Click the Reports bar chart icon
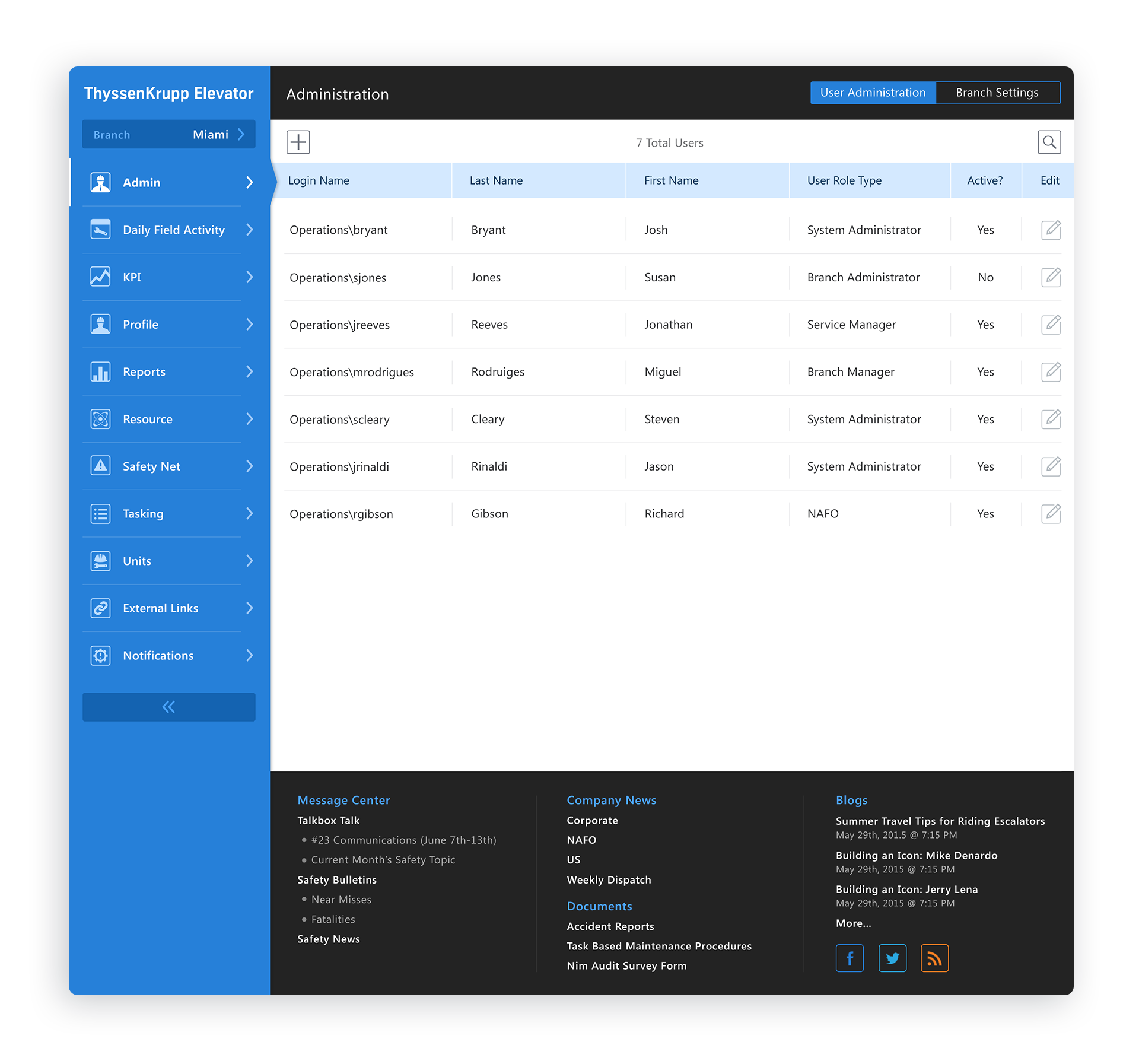 [100, 371]
